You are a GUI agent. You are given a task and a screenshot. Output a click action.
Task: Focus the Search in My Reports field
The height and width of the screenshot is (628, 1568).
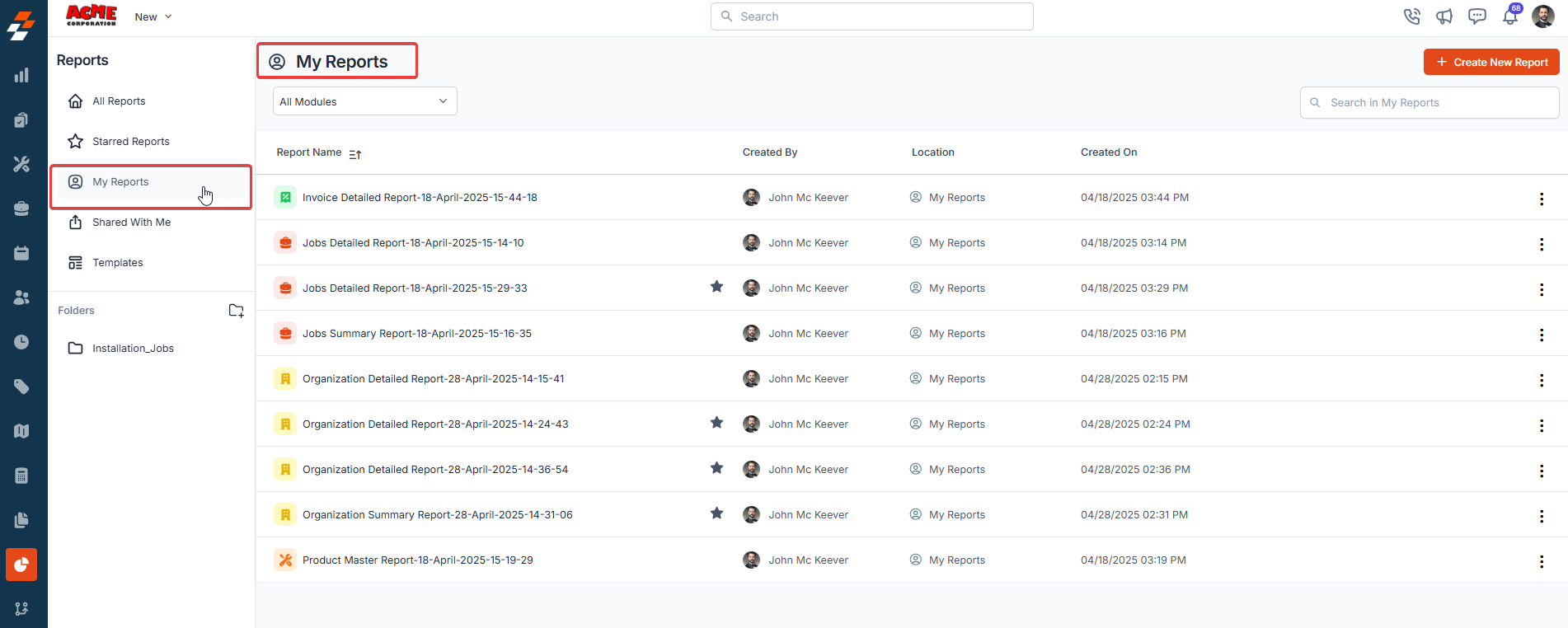(1430, 103)
